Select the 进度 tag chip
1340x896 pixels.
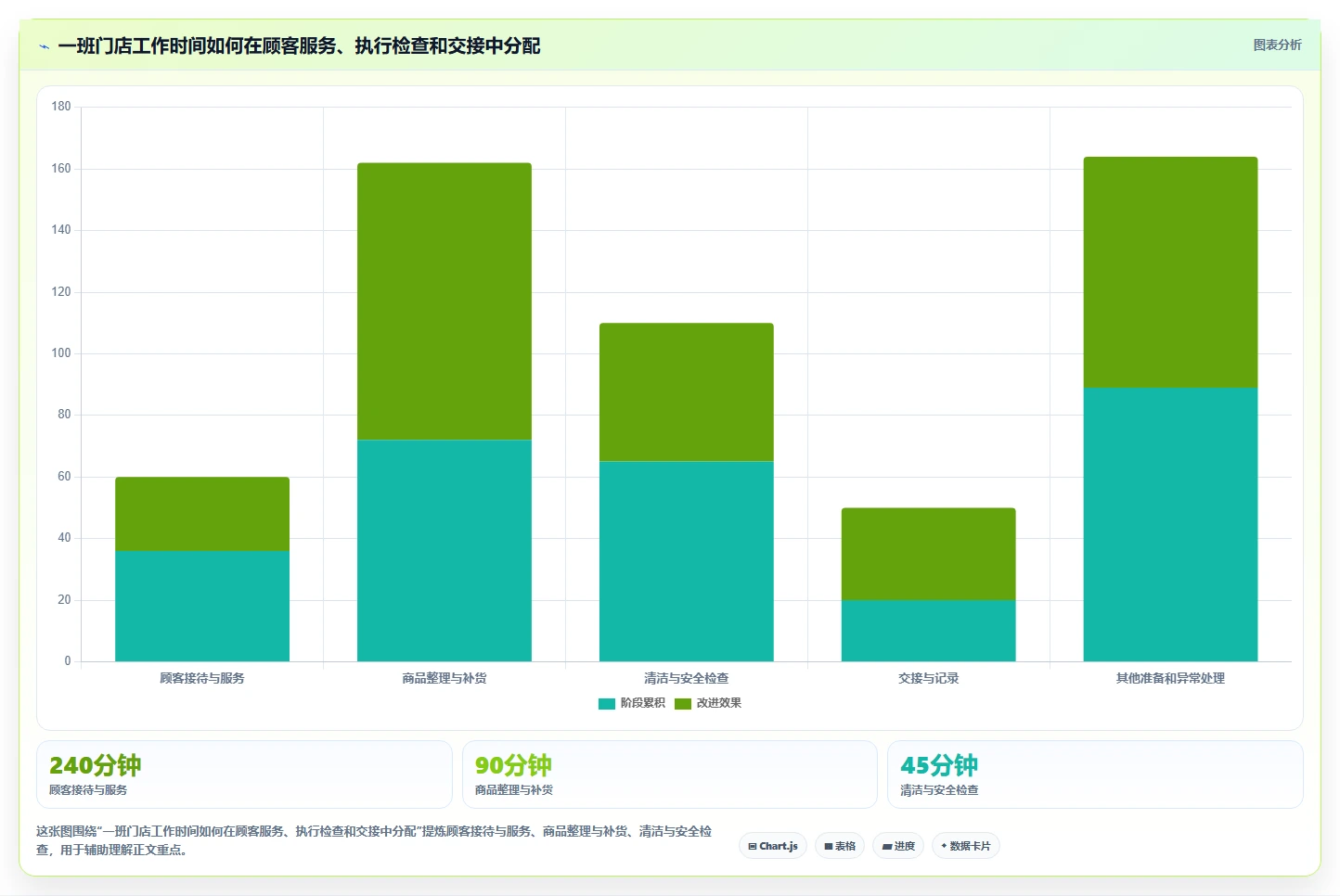click(898, 846)
